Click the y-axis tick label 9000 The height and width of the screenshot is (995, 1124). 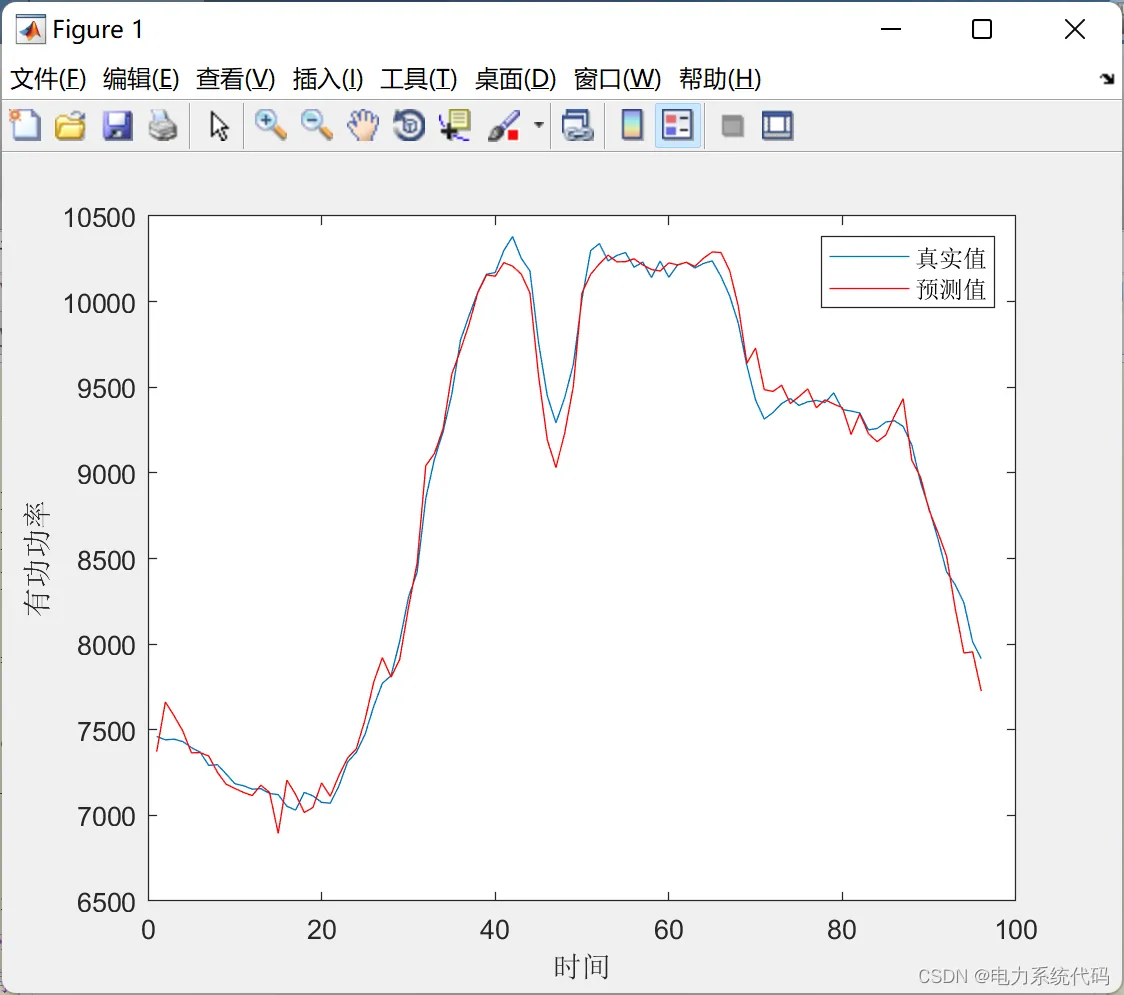[106, 474]
